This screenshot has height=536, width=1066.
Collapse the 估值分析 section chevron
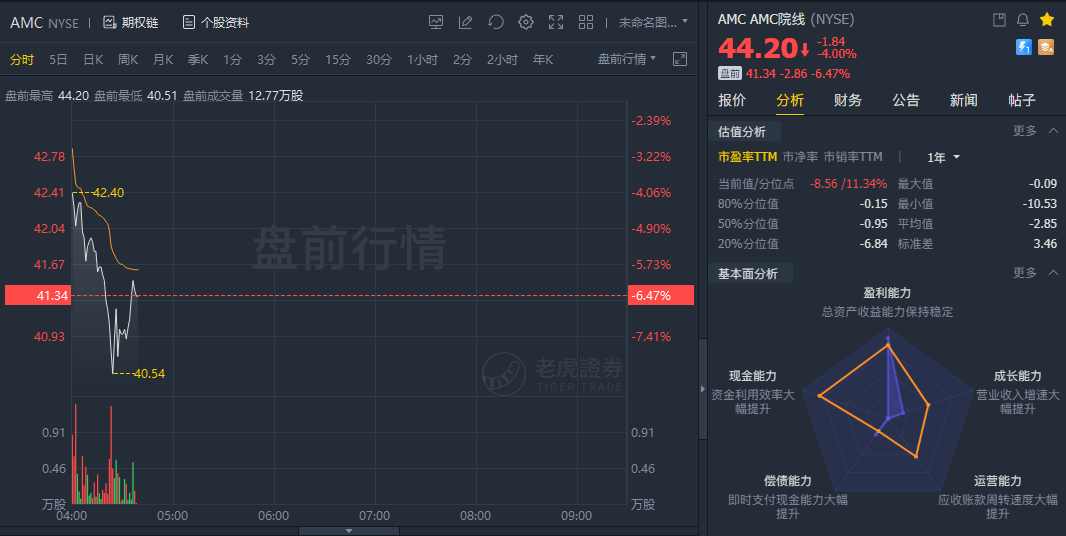click(1053, 131)
